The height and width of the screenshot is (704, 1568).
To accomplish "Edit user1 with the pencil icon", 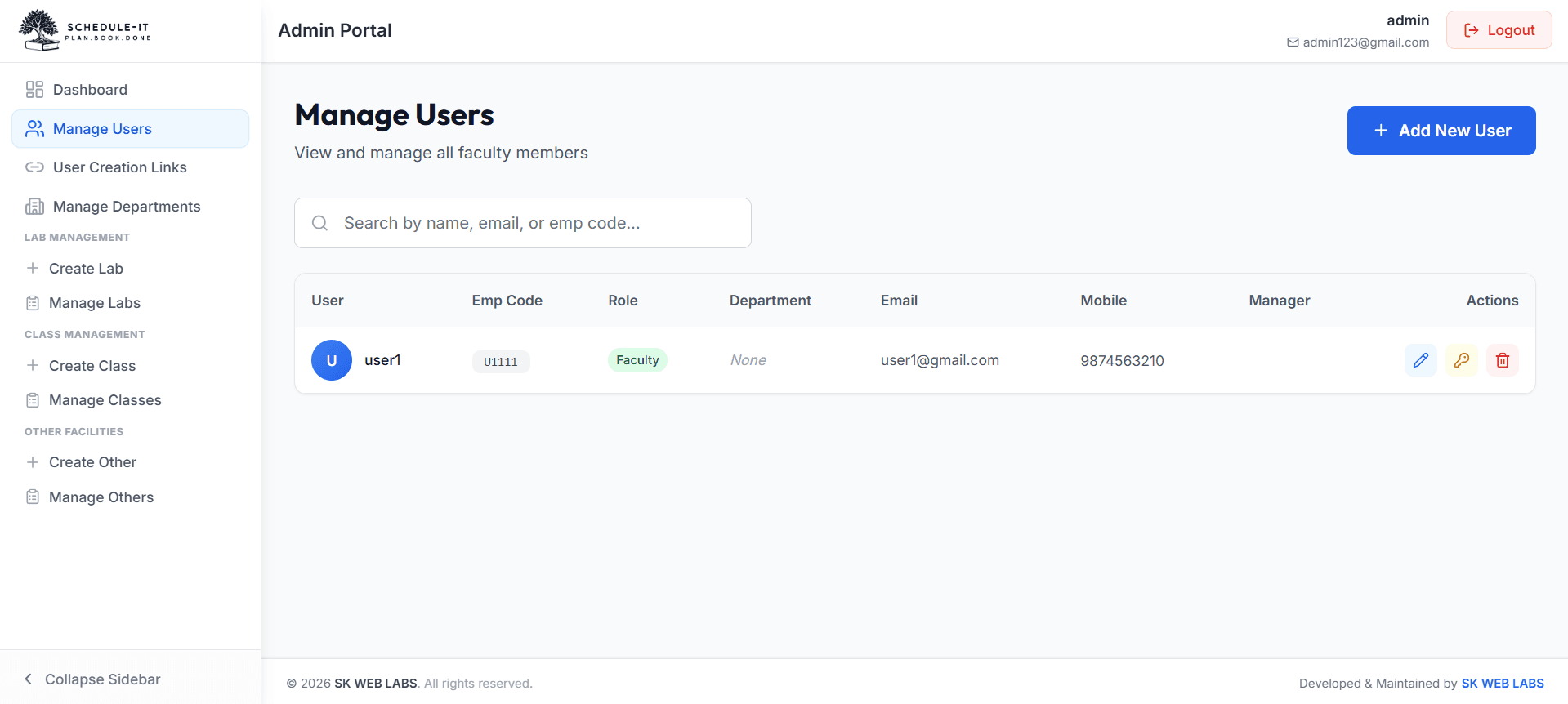I will pos(1420,360).
